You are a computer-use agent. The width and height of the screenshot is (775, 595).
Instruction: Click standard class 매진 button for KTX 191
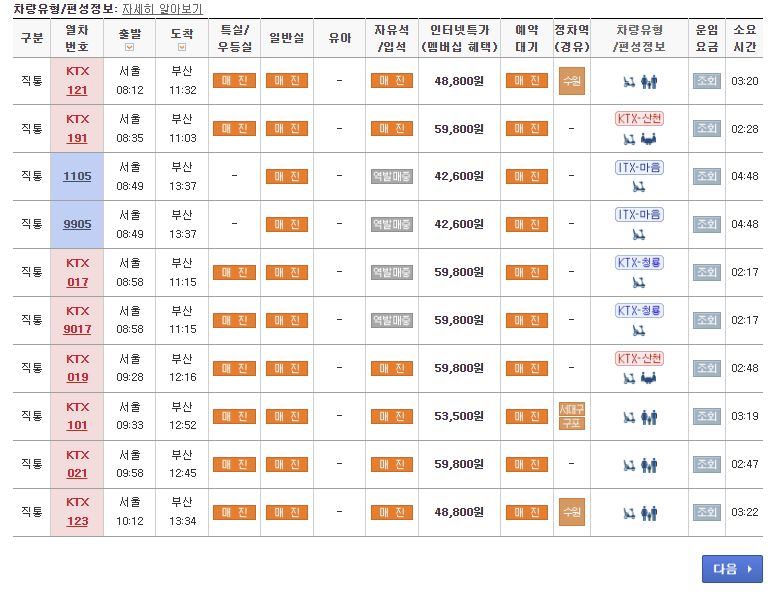287,128
